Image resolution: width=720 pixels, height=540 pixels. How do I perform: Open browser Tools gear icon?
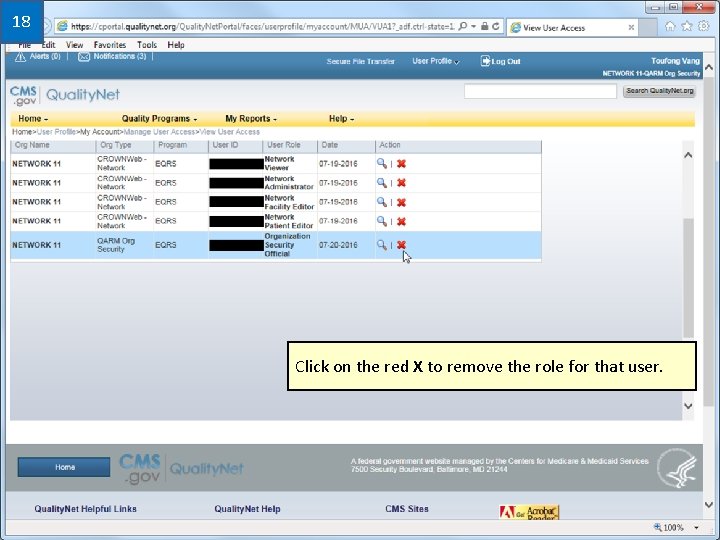(x=703, y=26)
